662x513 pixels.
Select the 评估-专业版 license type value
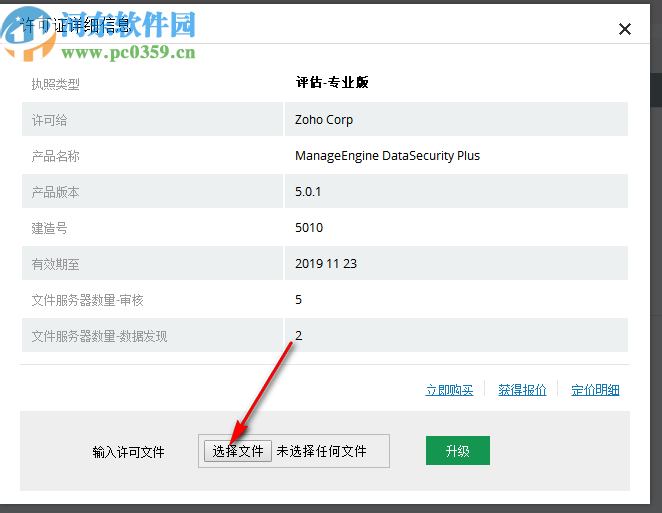tap(332, 82)
